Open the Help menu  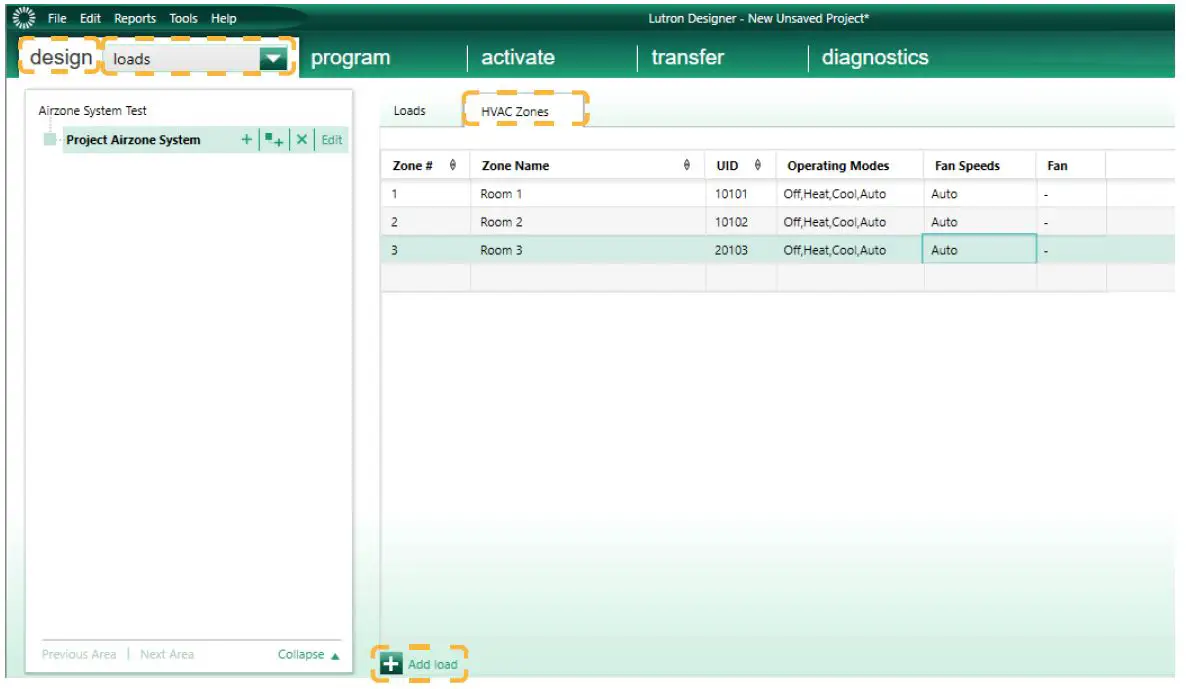pos(223,18)
